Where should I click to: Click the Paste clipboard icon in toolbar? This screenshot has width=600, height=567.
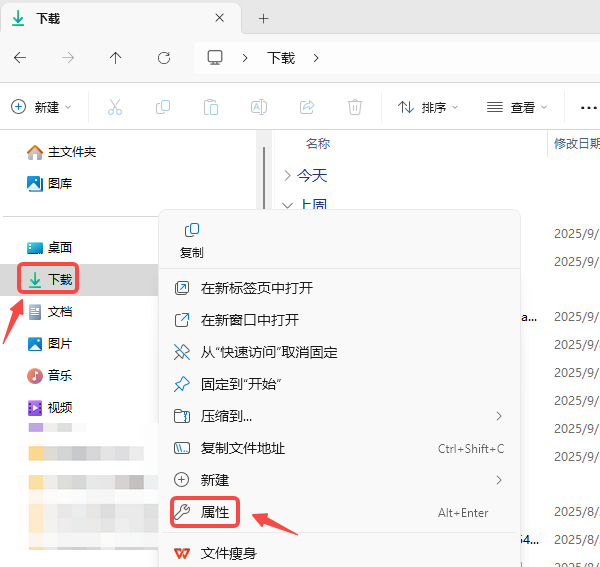[x=210, y=107]
